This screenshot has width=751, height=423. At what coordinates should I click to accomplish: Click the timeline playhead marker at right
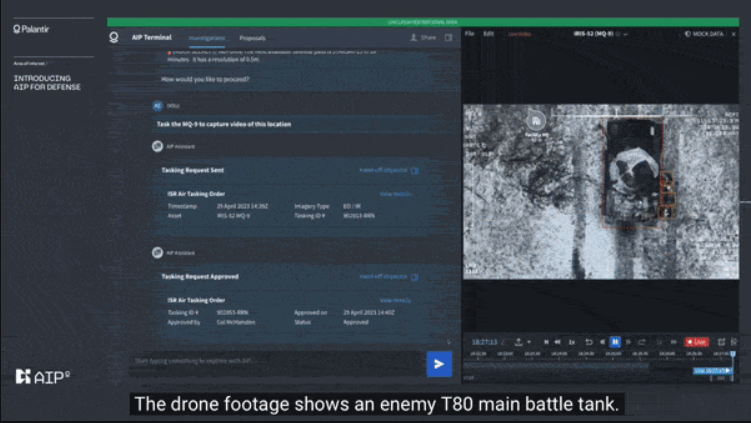pyautogui.click(x=733, y=353)
